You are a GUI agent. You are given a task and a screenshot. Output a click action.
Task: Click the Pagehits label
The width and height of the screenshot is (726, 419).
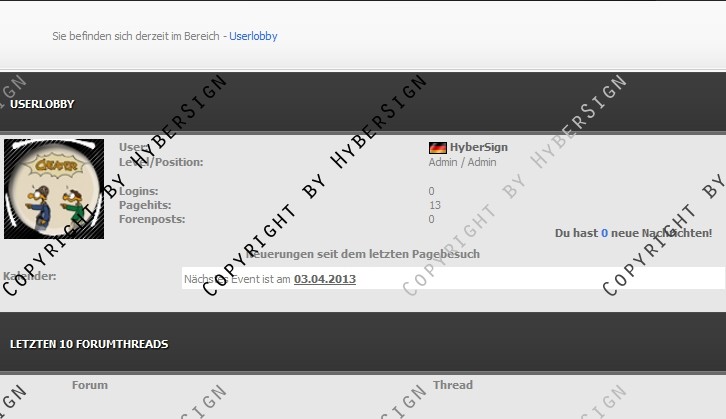click(145, 205)
